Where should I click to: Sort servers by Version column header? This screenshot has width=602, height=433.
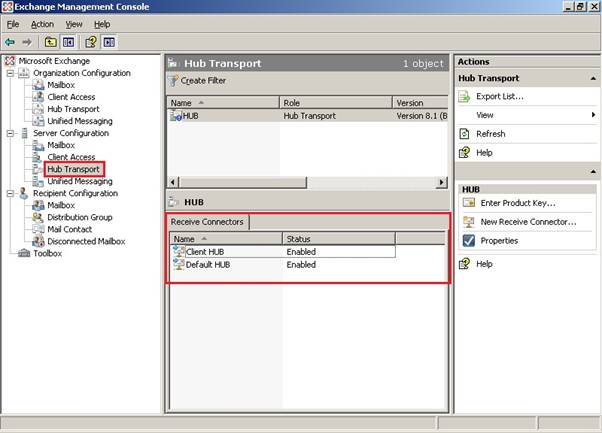point(420,103)
